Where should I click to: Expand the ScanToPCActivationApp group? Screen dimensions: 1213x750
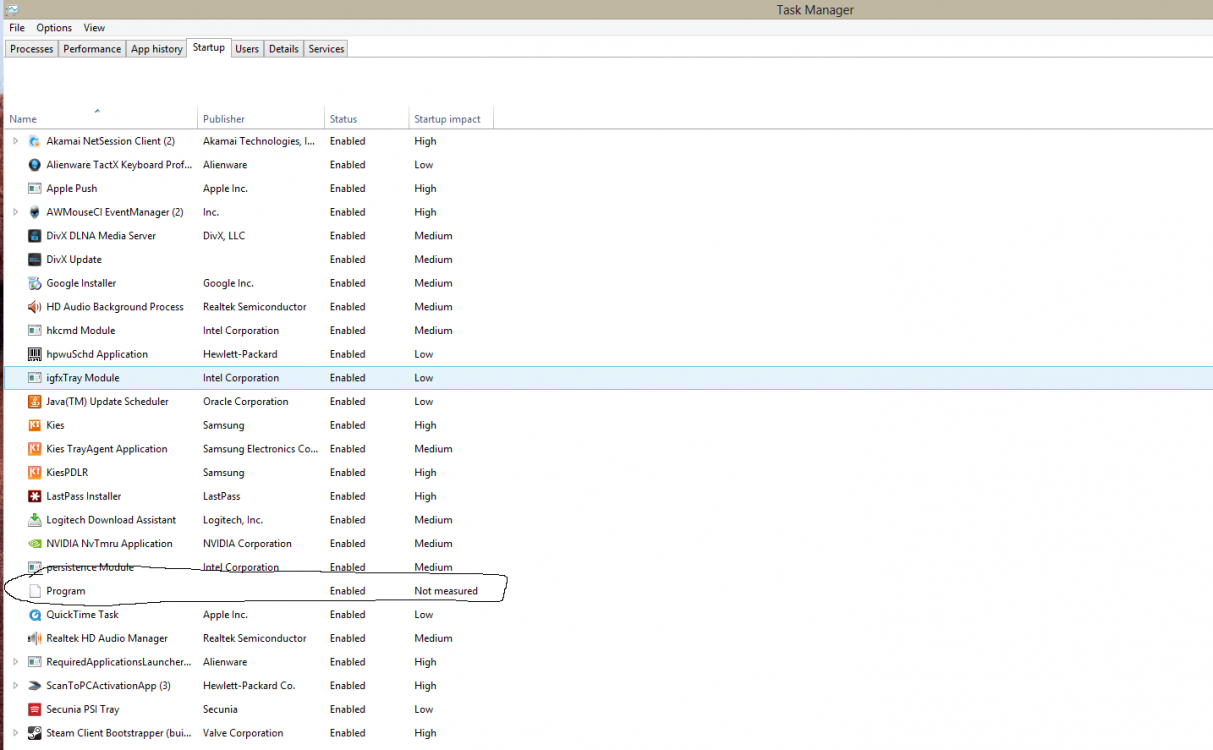tap(15, 686)
